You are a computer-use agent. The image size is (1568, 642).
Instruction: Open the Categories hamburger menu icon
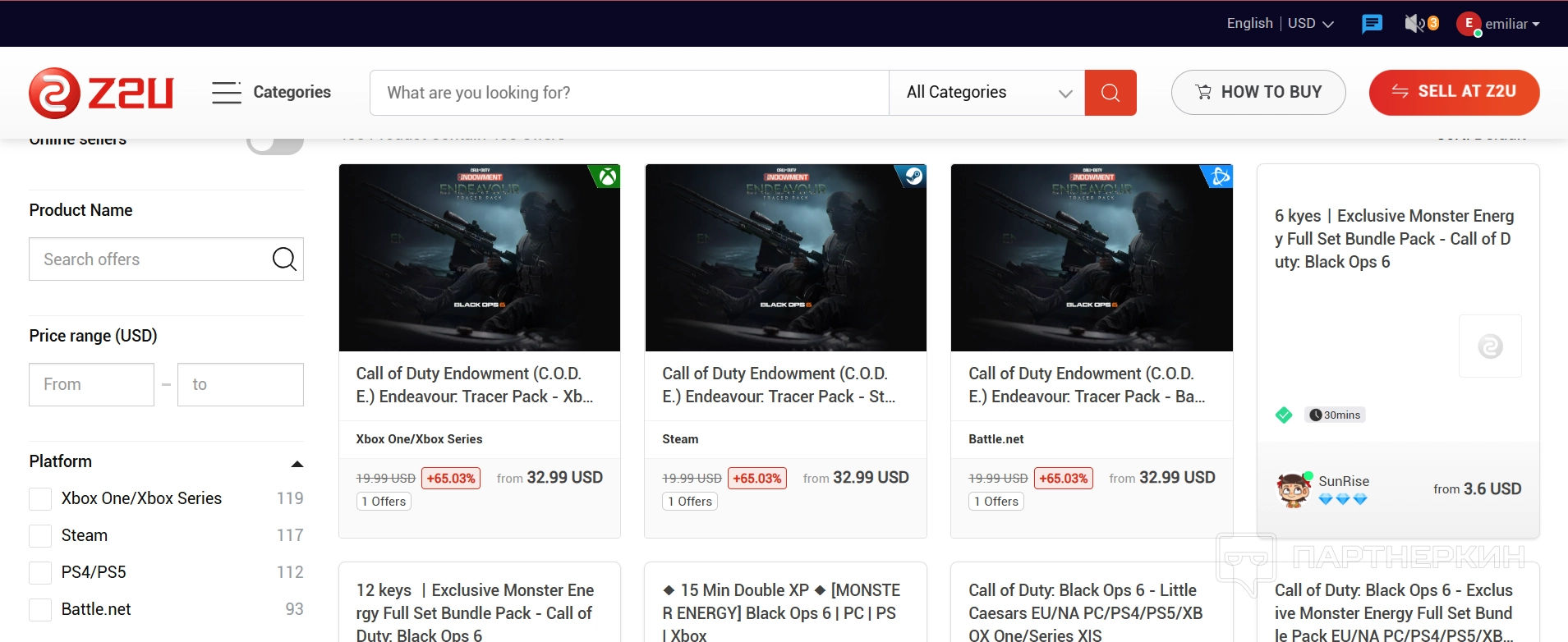[226, 93]
